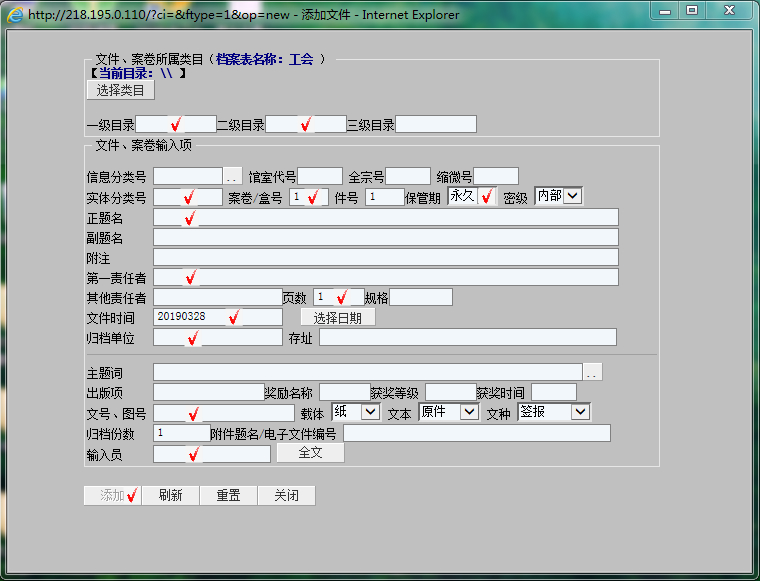Expand the 密级 dropdown showing 内部
This screenshot has width=760, height=581.
tap(571, 196)
